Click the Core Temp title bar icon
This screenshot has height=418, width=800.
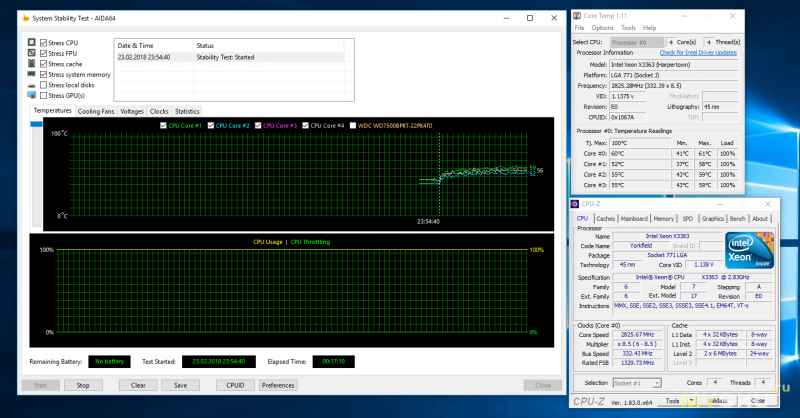click(577, 16)
